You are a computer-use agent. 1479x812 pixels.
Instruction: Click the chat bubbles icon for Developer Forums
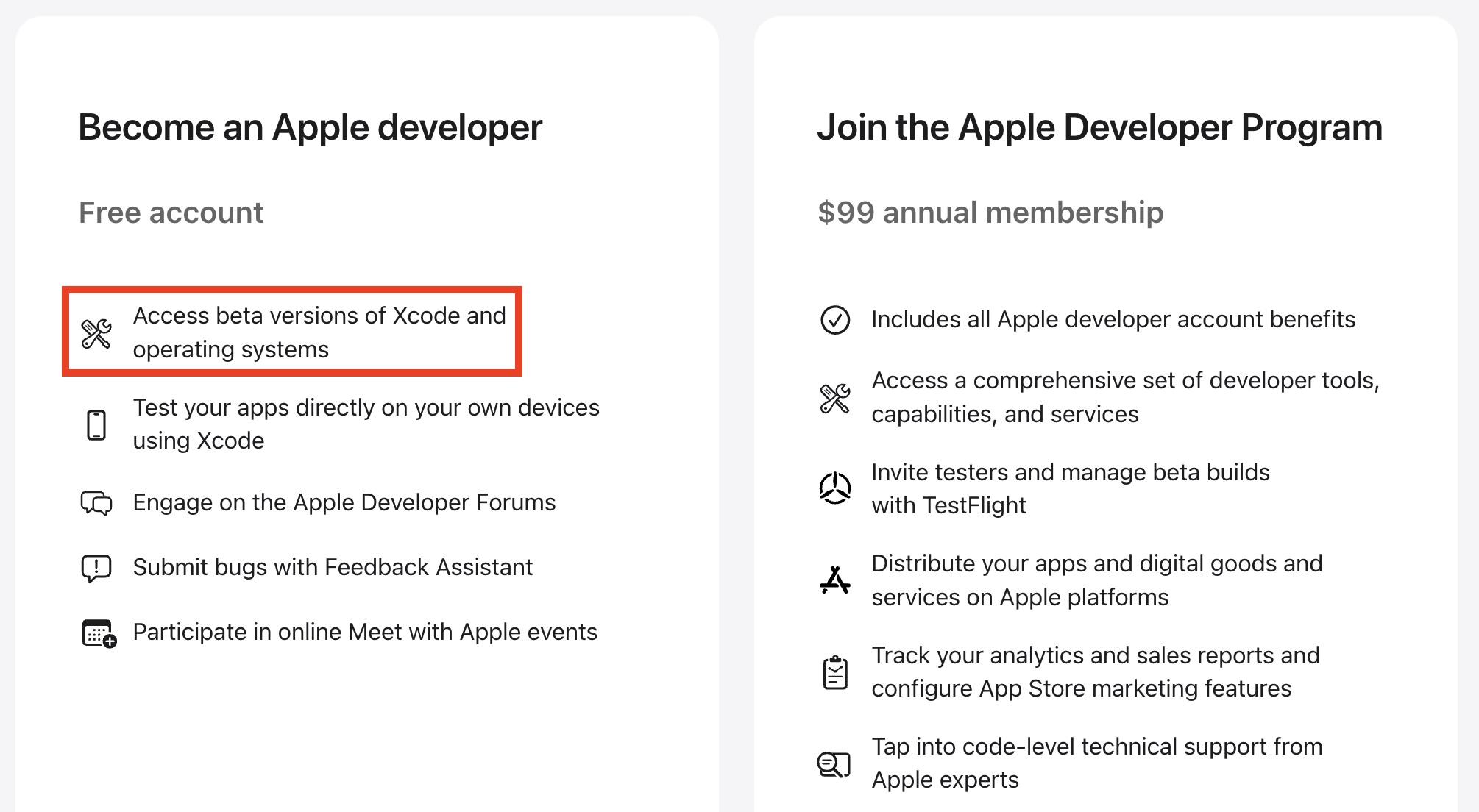[96, 503]
